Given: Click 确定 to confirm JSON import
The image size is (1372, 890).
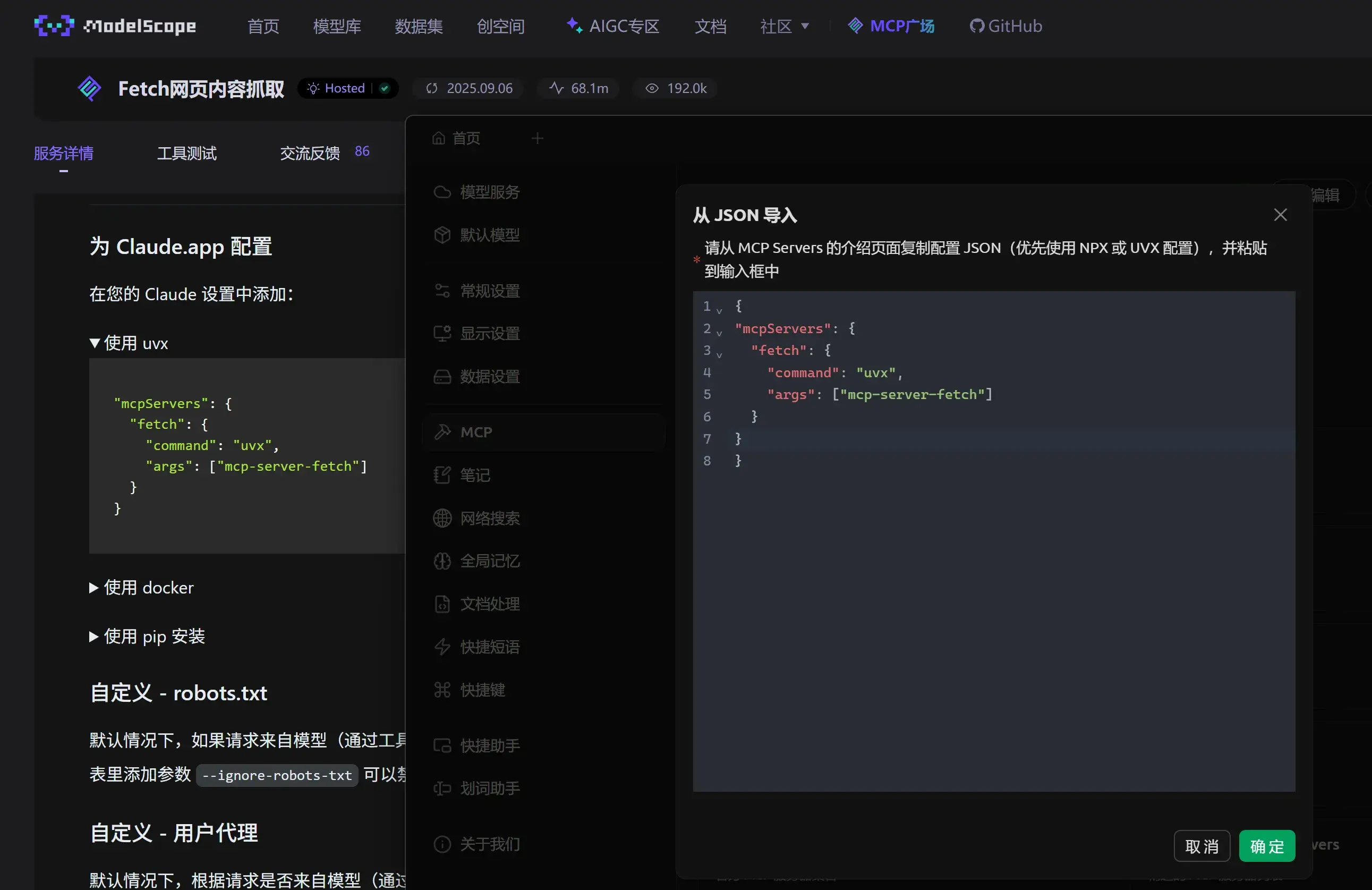Looking at the screenshot, I should (1267, 846).
